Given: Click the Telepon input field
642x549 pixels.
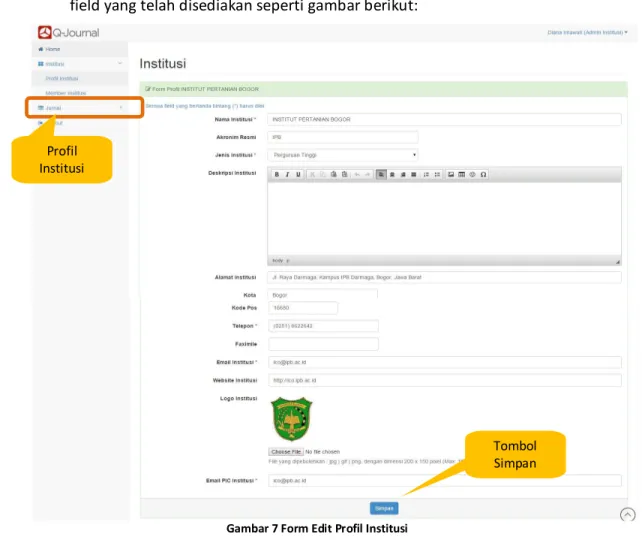Looking at the screenshot, I should click(x=323, y=326).
